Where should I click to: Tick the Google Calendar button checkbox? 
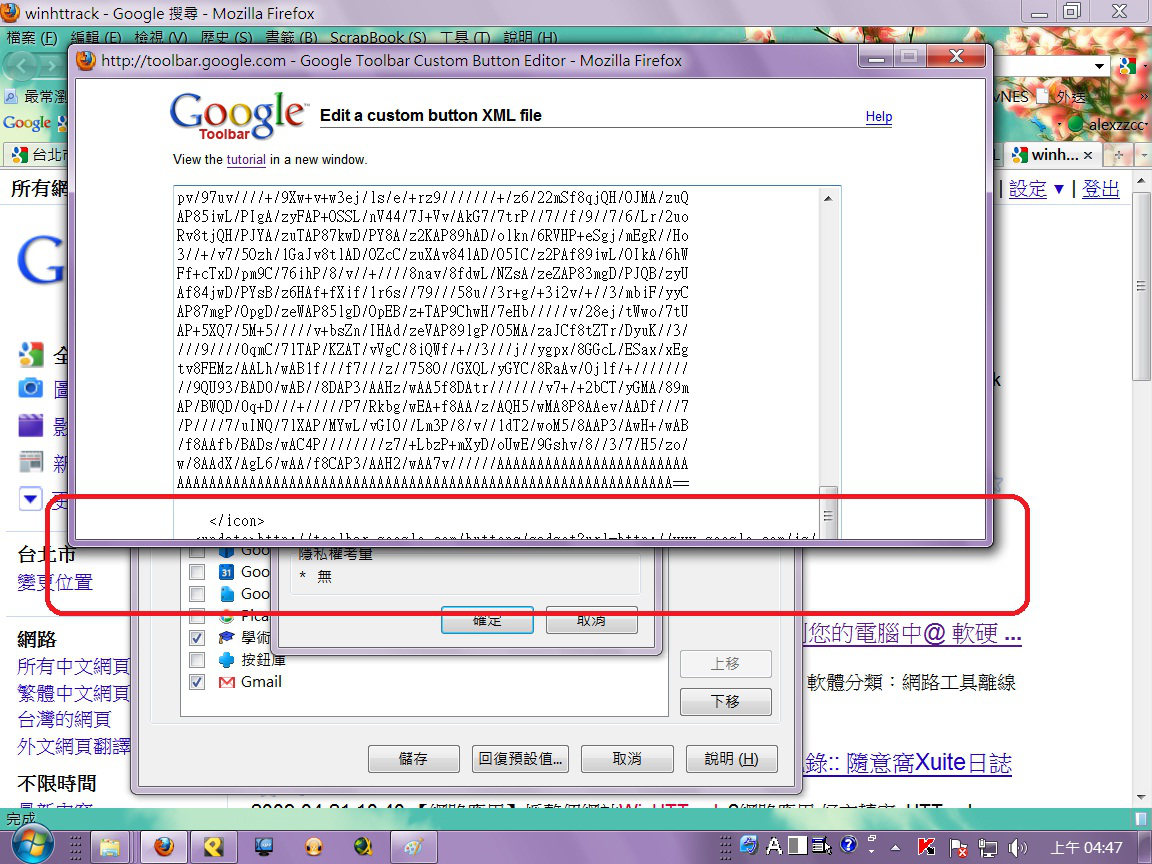coord(197,572)
